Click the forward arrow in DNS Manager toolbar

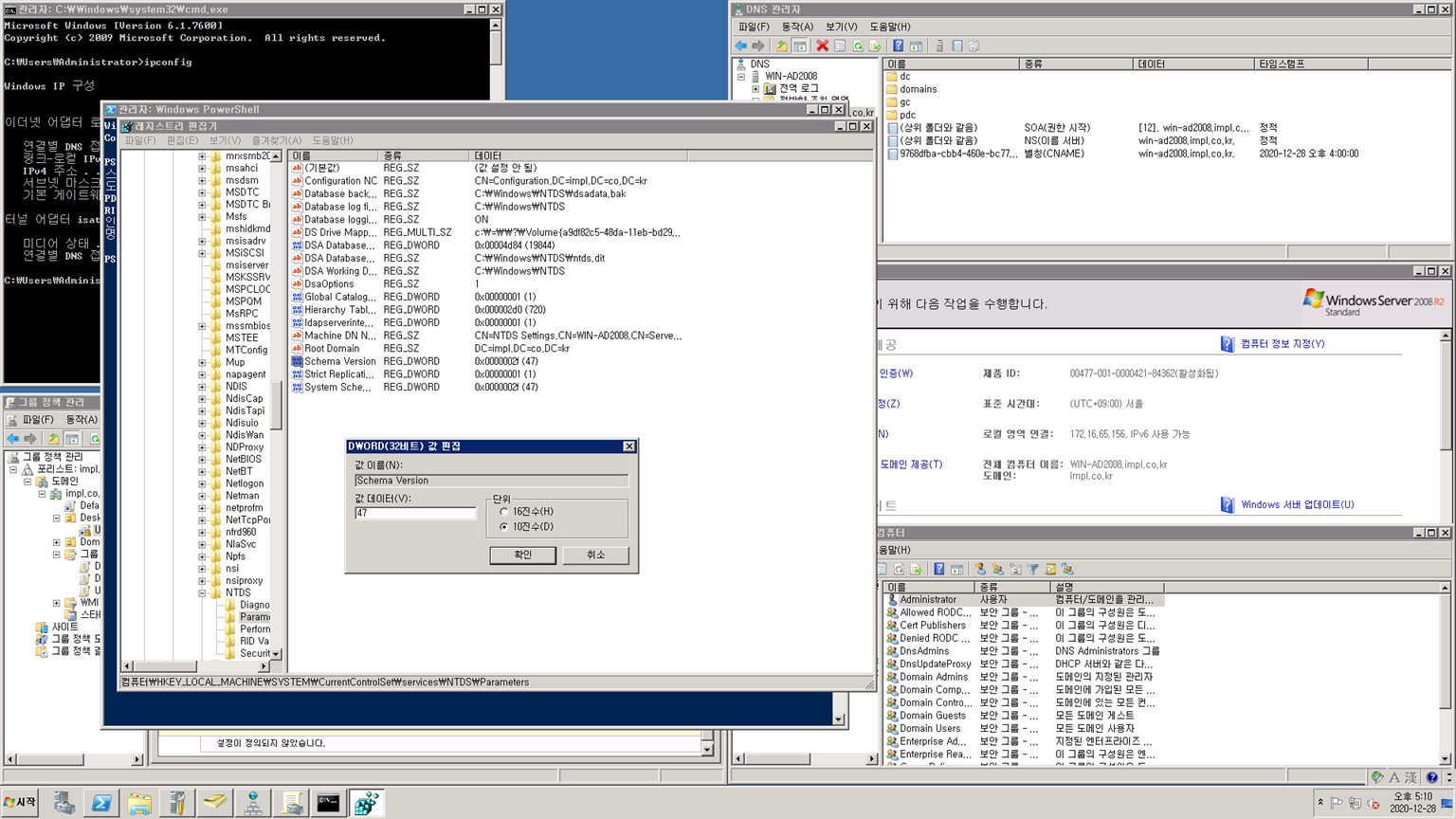click(758, 45)
